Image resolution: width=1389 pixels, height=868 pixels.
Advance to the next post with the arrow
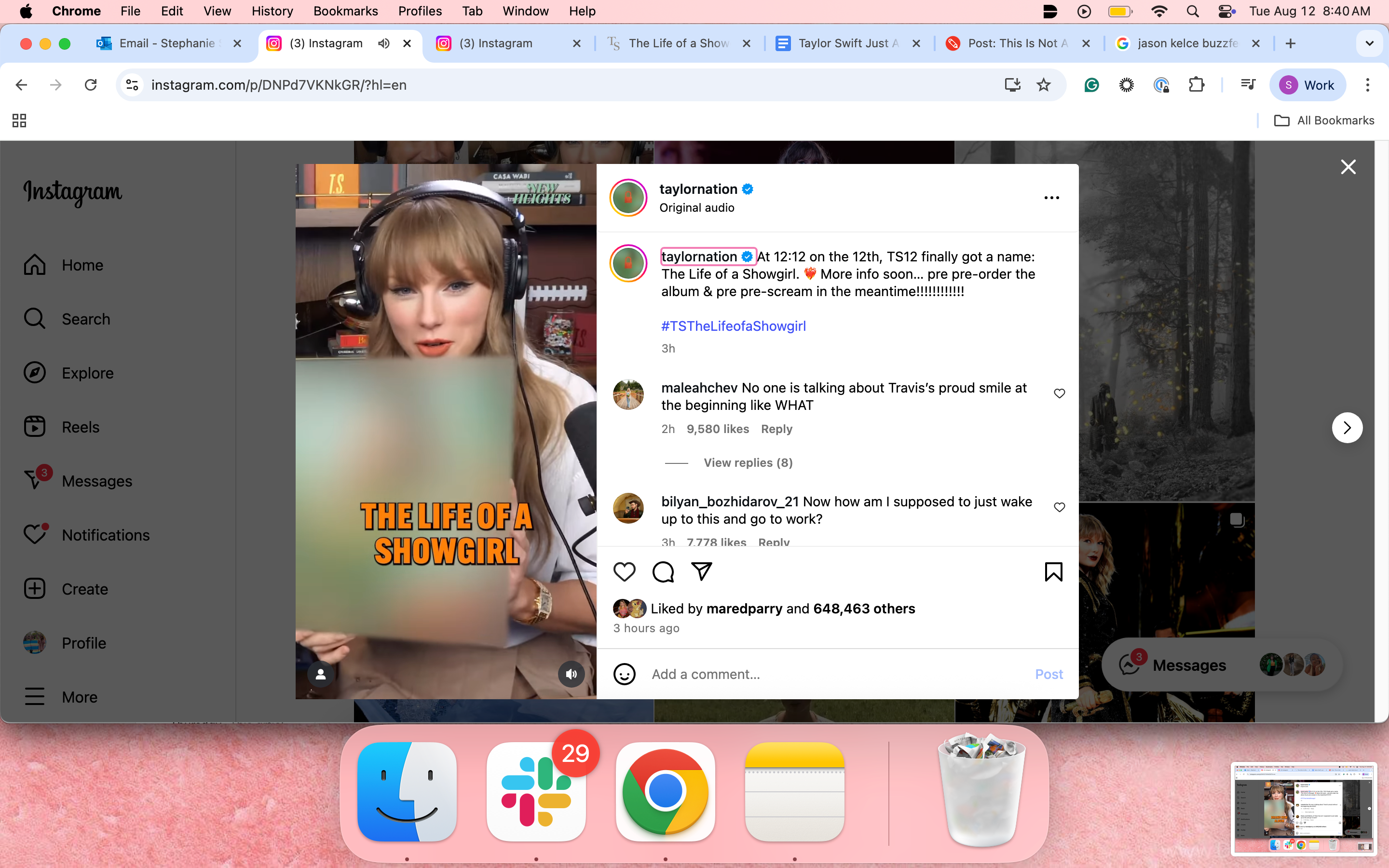(x=1347, y=427)
